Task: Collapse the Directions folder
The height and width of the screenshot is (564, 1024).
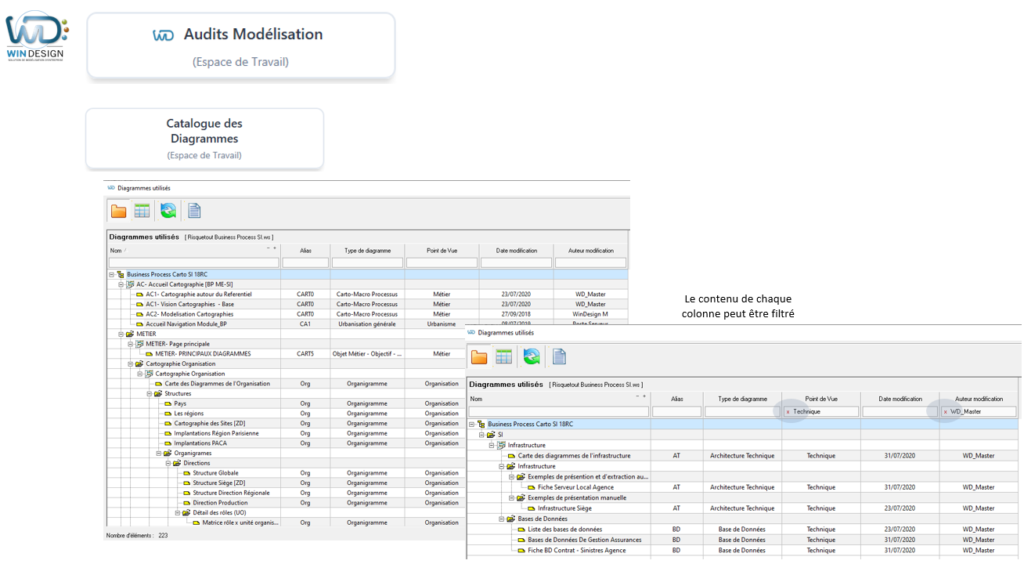Action: click(168, 463)
